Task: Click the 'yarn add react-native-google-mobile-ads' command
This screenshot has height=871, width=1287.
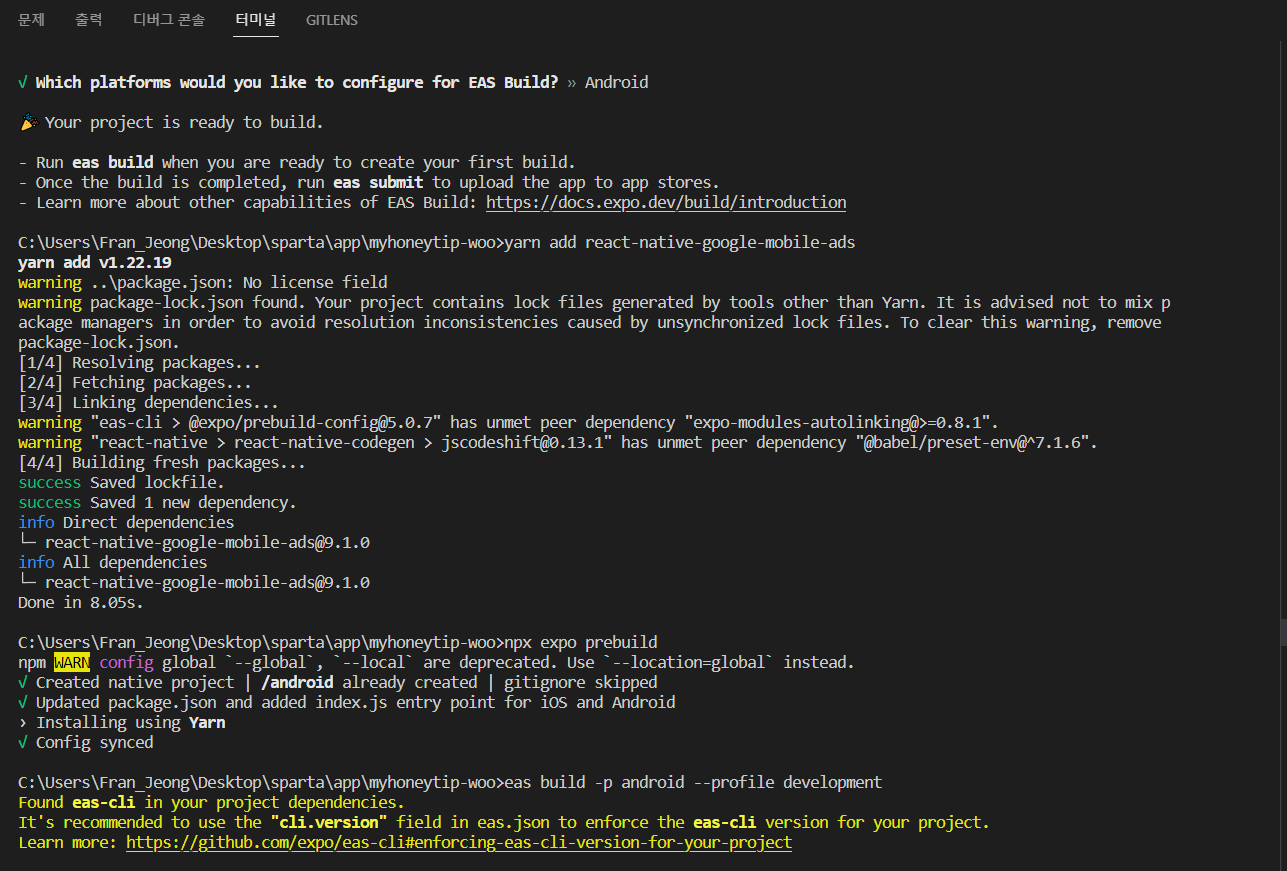Action: point(680,242)
